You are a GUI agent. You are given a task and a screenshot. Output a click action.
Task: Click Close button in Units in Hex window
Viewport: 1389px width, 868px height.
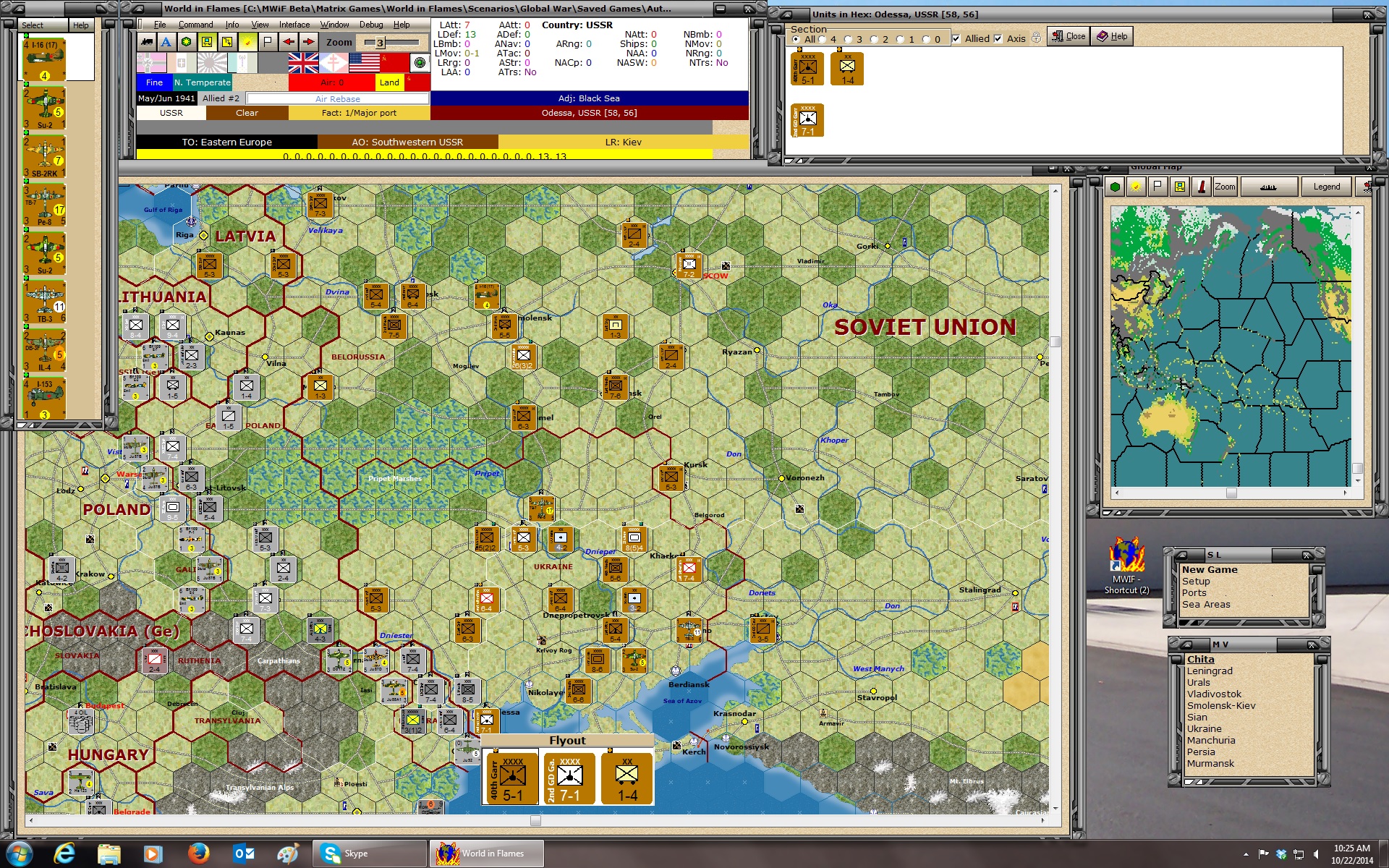(1069, 36)
